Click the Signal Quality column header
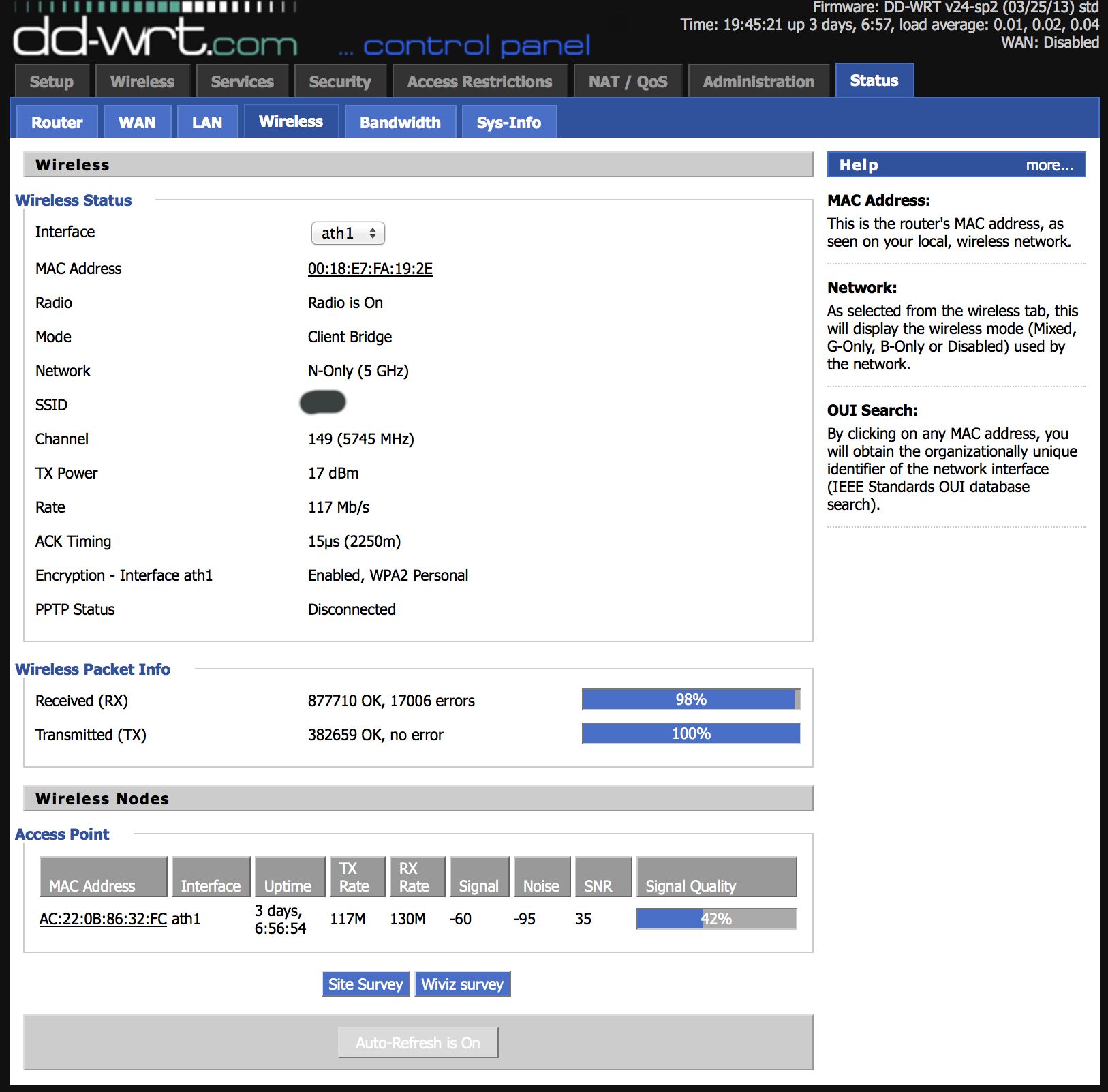Screen dimensions: 1108x1092 717,877
